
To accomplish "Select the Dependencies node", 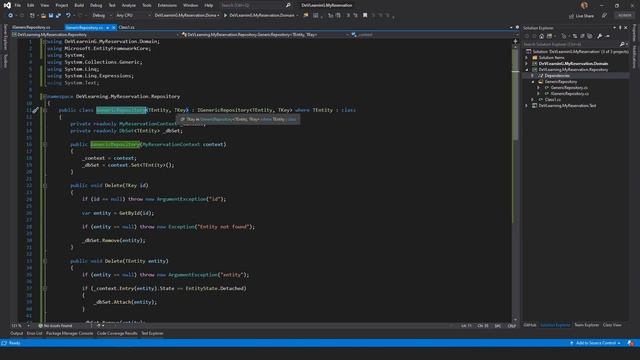I will pos(557,76).
